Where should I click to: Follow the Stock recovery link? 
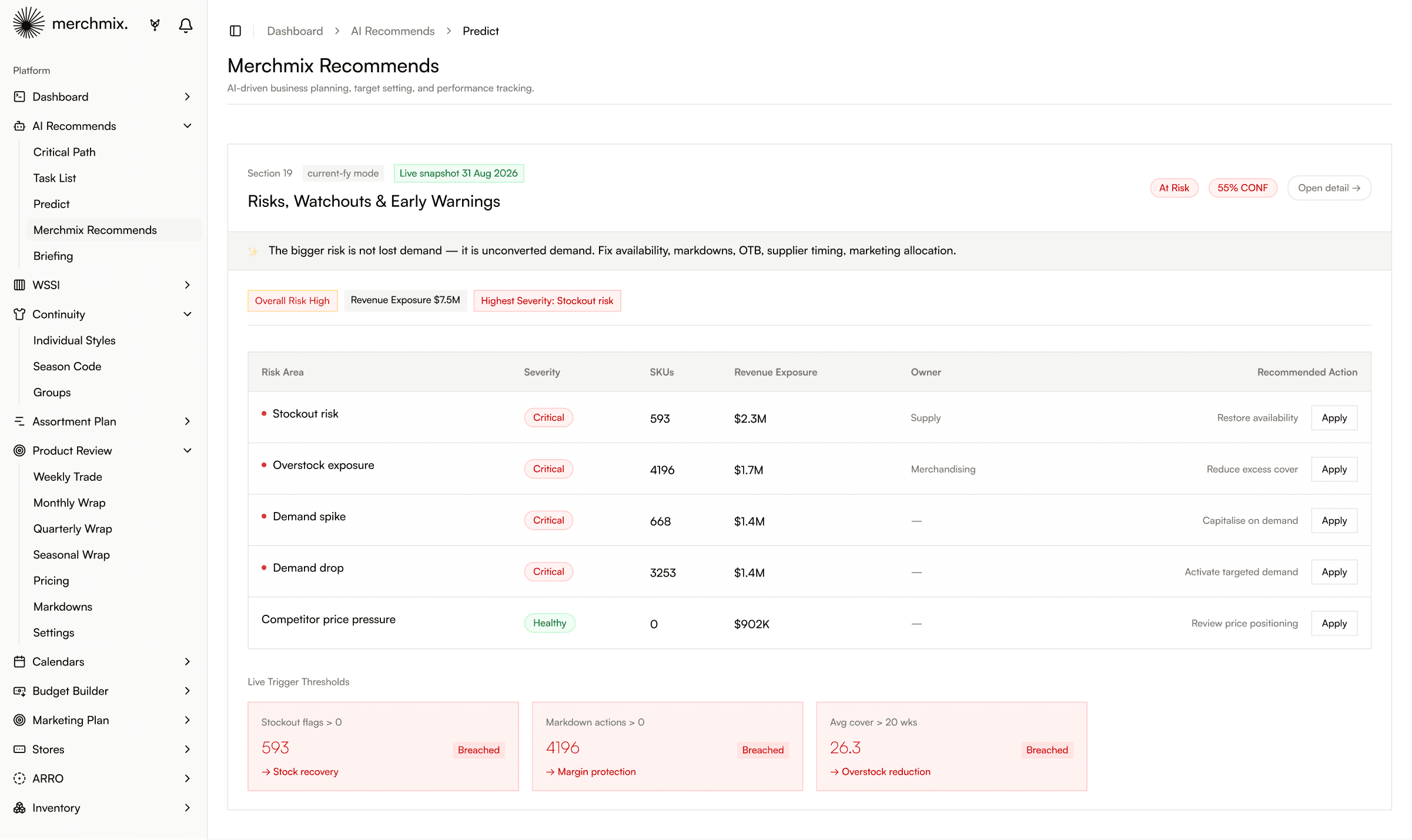[300, 772]
